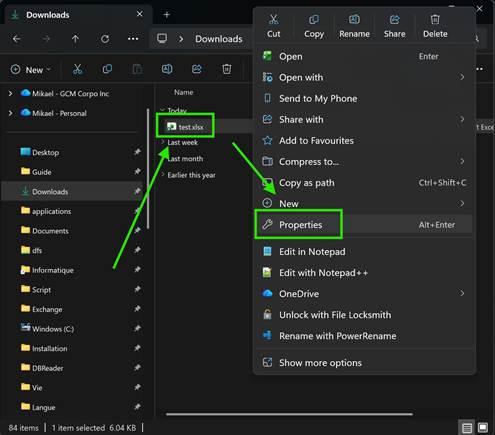Open Desktop in navigation pane
Image resolution: width=495 pixels, height=435 pixels.
[45, 152]
